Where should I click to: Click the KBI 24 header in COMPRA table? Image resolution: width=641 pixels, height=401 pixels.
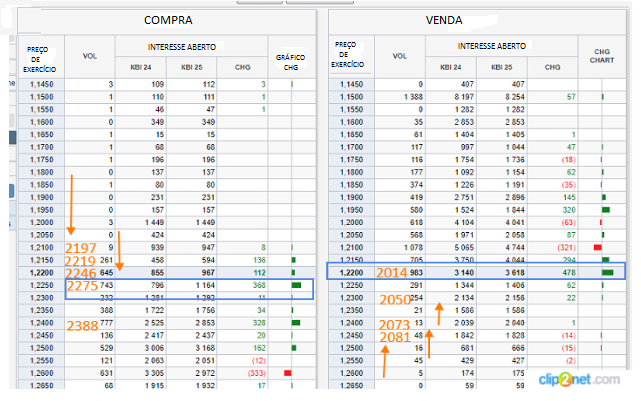click(141, 67)
